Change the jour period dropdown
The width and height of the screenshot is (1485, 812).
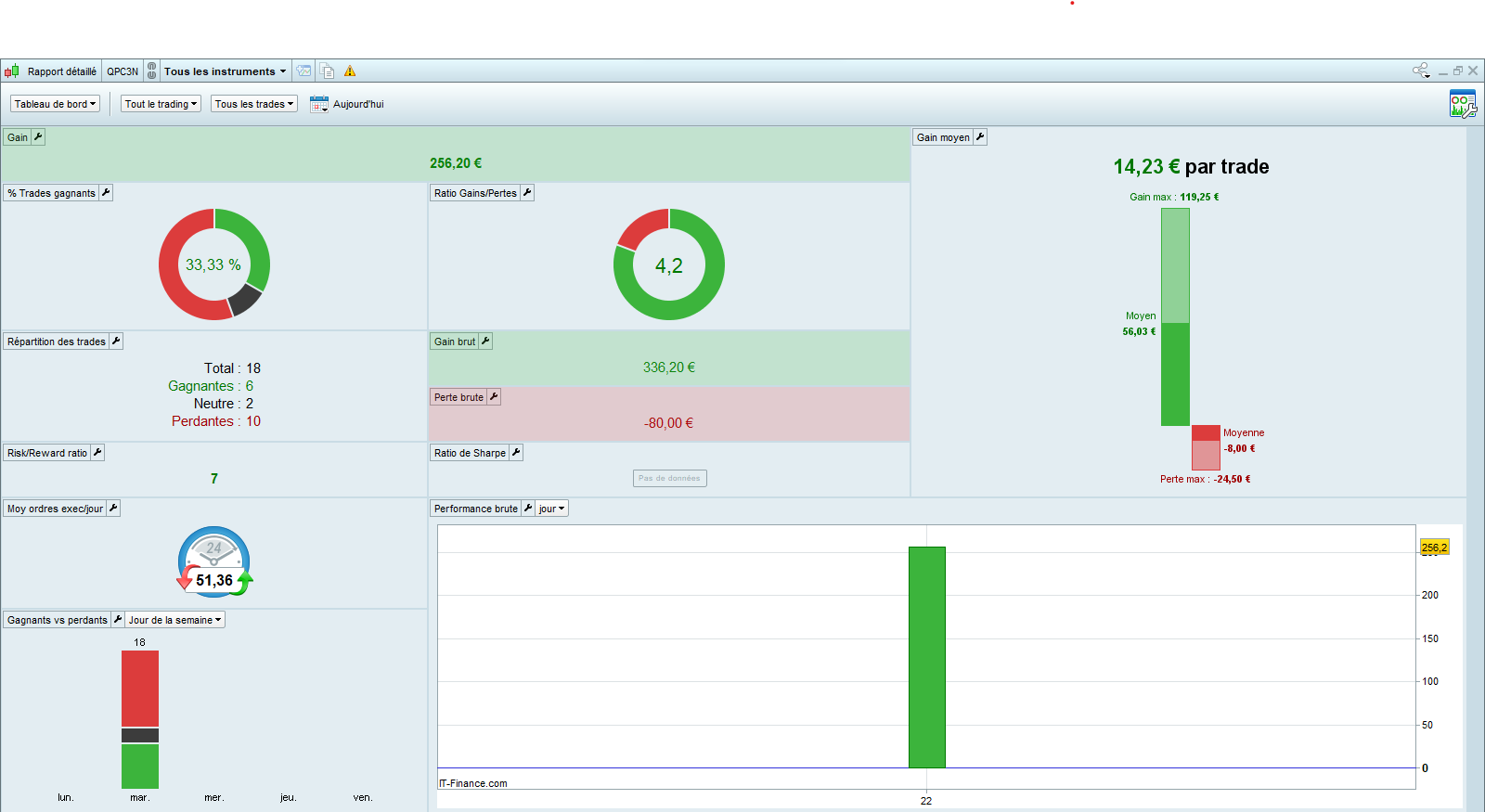point(551,509)
